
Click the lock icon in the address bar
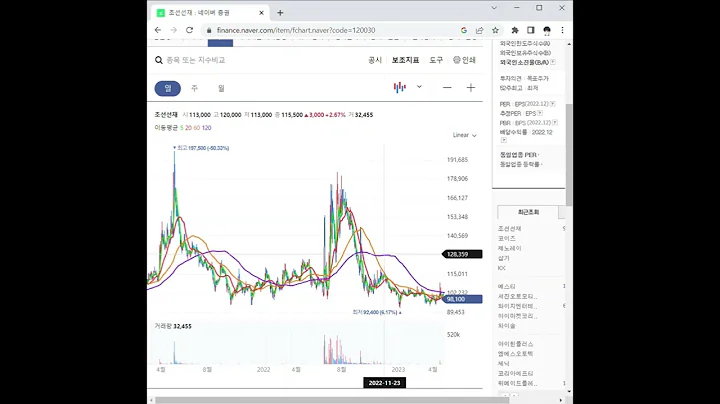209,30
